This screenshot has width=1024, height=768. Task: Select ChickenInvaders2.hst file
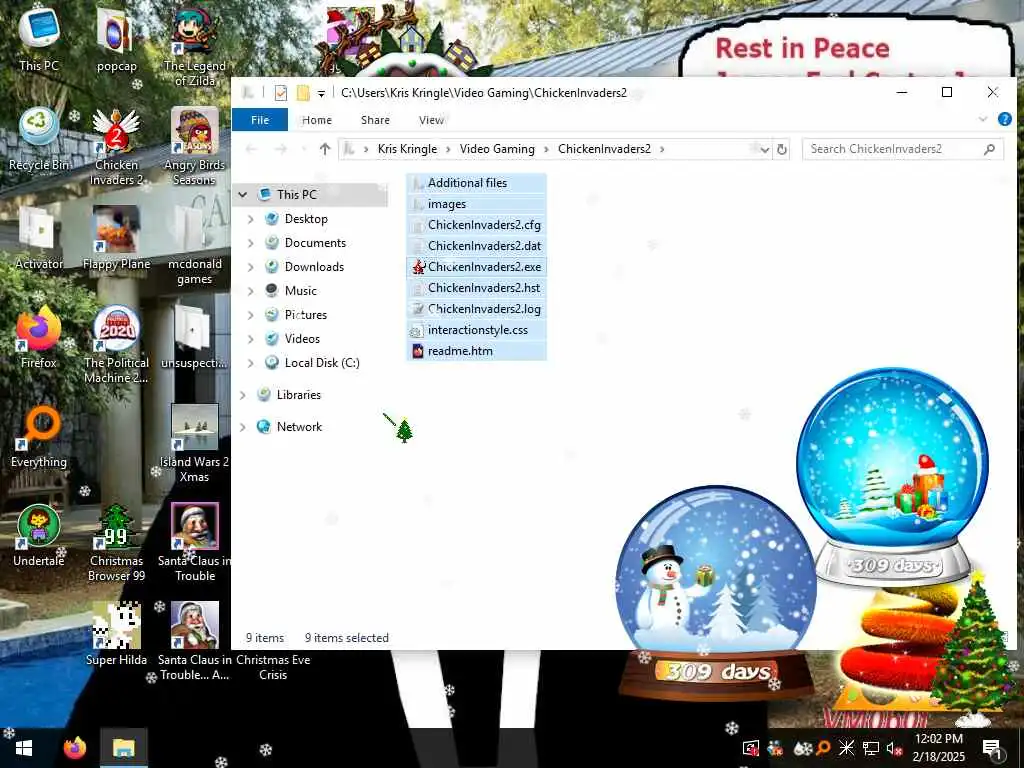coord(476,288)
